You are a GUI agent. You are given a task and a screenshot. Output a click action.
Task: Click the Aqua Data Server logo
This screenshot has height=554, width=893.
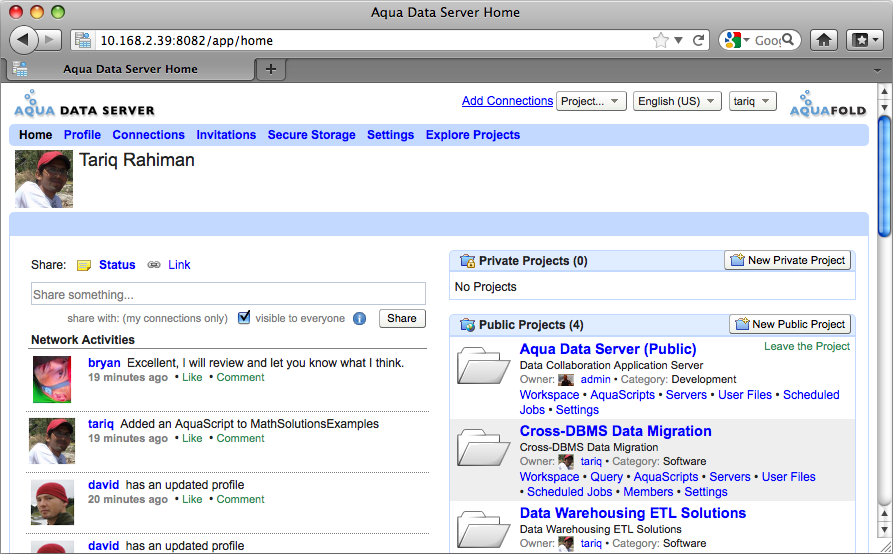click(84, 104)
